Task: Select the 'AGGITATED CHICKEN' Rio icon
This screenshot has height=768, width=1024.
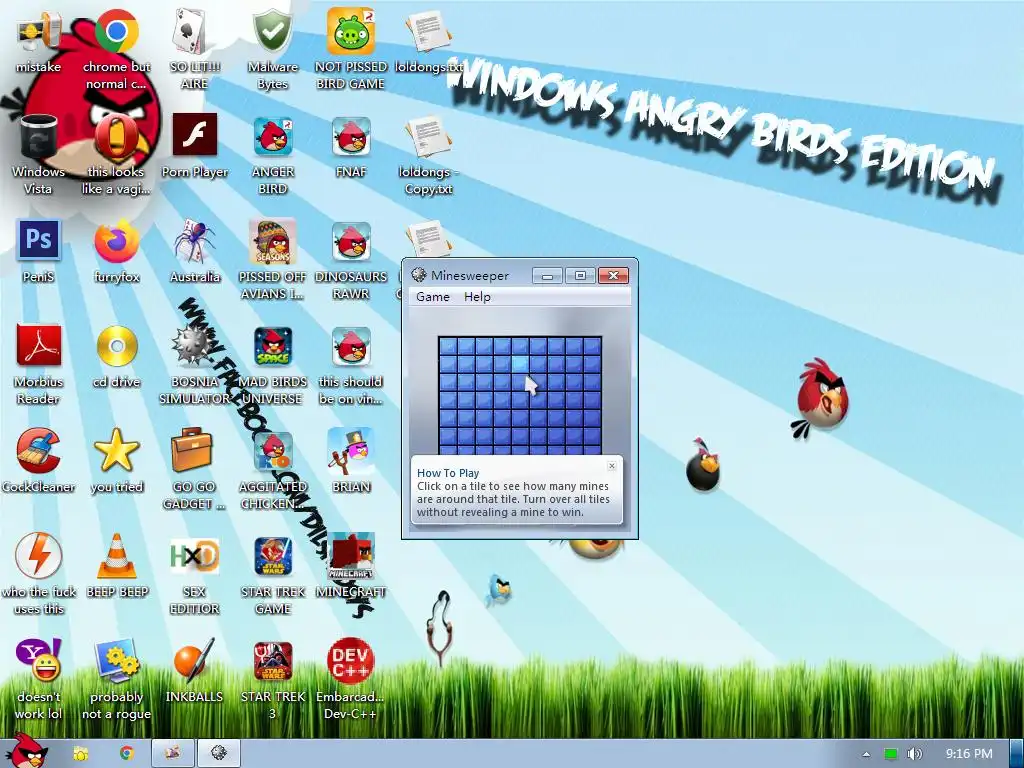Action: click(x=273, y=451)
